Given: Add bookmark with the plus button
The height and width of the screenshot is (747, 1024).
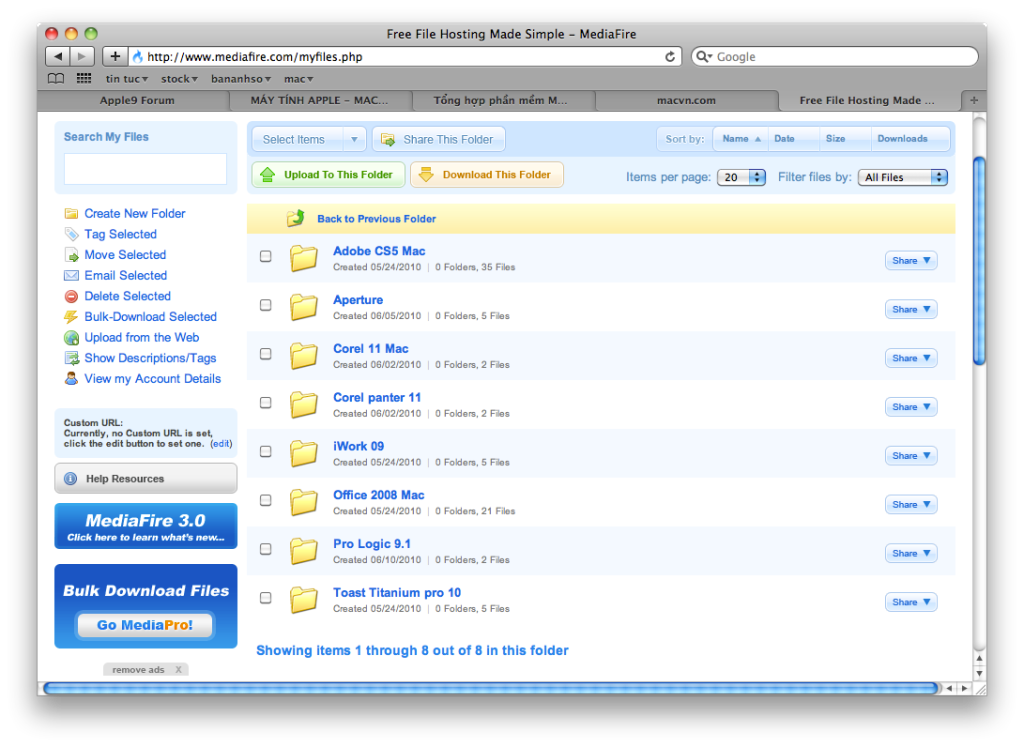Looking at the screenshot, I should click(x=115, y=57).
